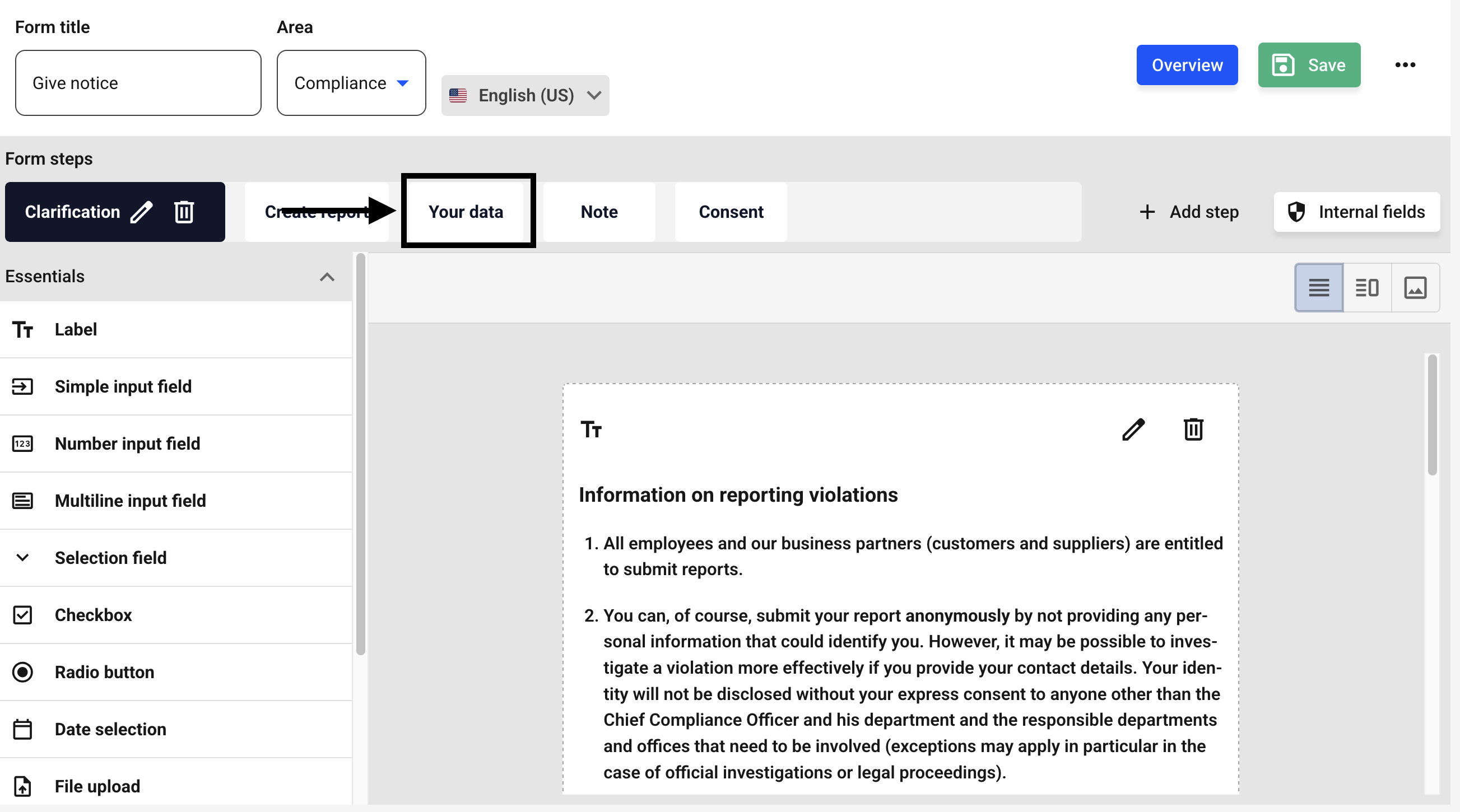1460x812 pixels.
Task: Add a Radio button element from Essentials
Action: coord(104,672)
